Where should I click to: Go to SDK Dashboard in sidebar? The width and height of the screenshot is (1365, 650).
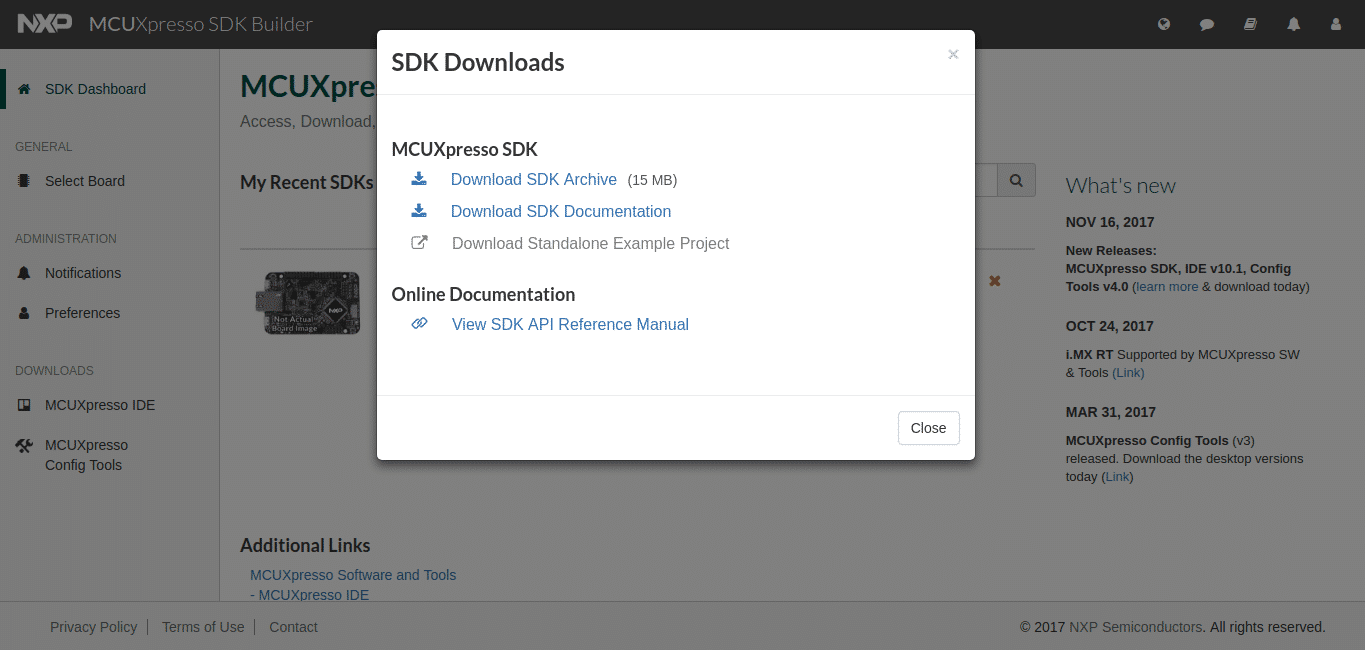[95, 89]
